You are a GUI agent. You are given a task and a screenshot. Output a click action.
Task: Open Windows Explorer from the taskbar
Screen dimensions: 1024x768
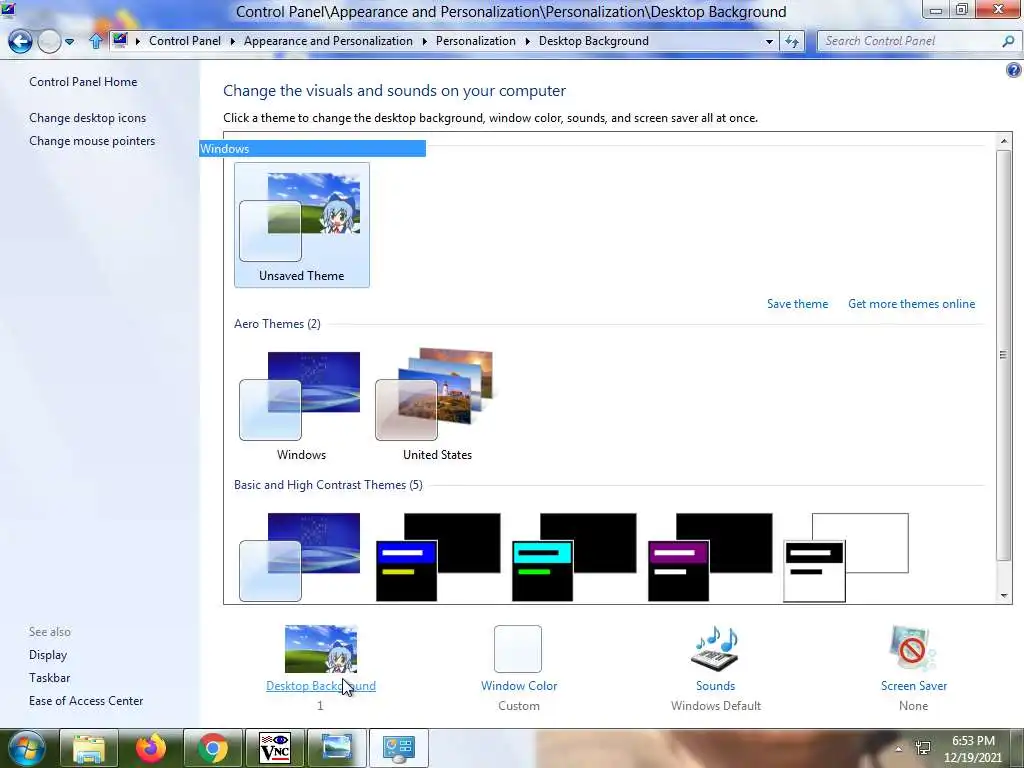pyautogui.click(x=89, y=748)
